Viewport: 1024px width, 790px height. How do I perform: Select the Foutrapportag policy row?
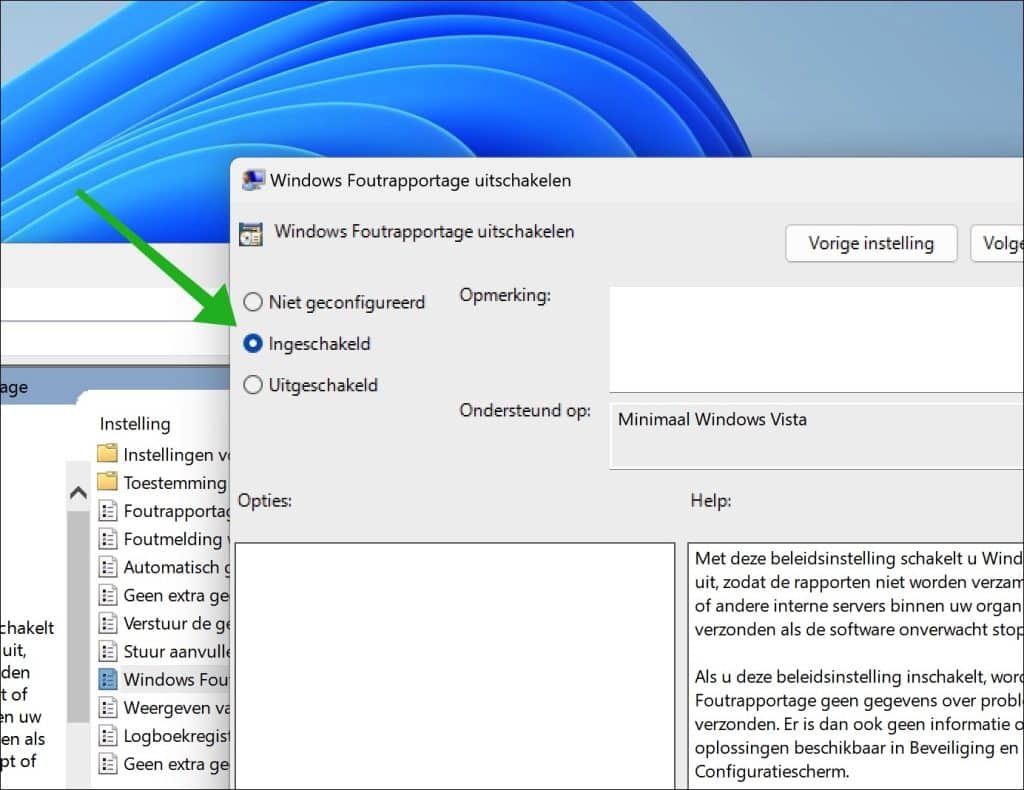click(x=163, y=511)
